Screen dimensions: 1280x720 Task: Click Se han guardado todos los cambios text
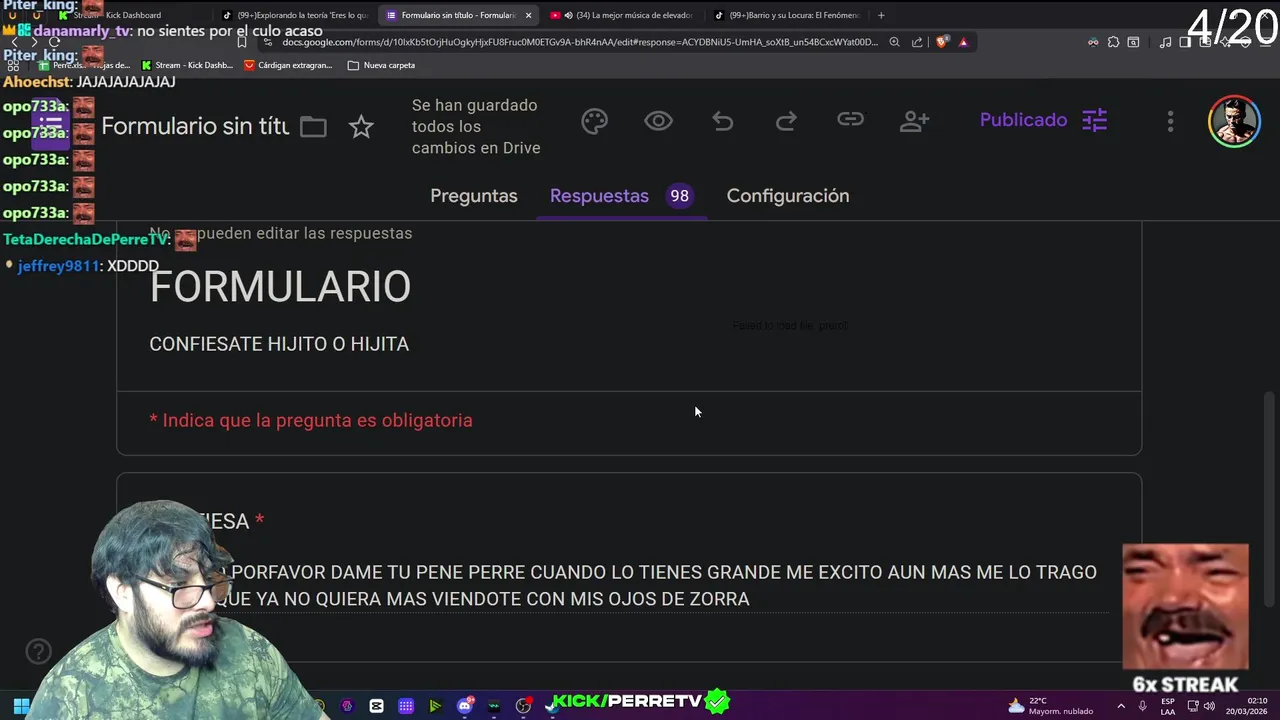pyautogui.click(x=476, y=127)
